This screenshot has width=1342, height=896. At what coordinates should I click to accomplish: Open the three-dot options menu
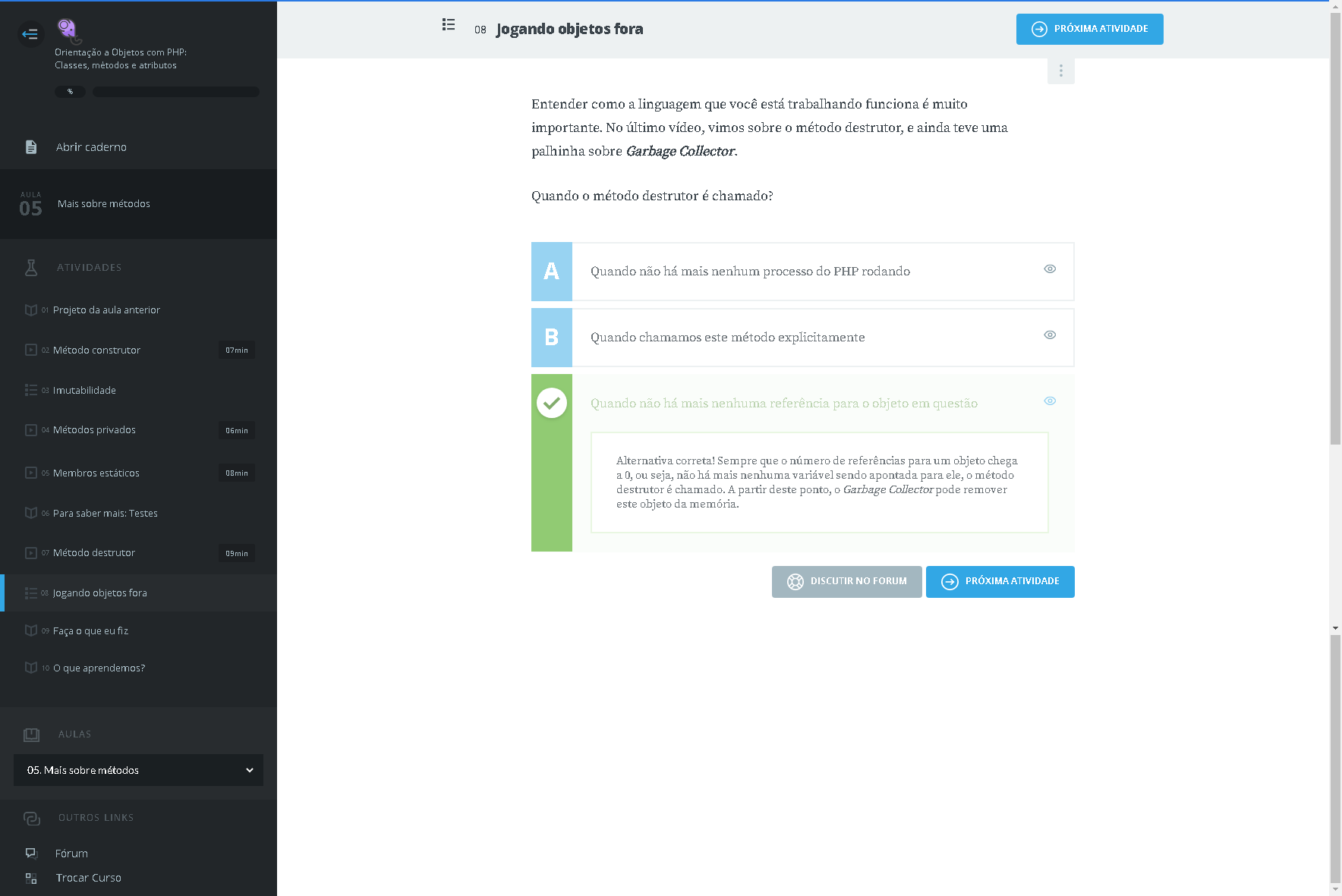click(1060, 71)
